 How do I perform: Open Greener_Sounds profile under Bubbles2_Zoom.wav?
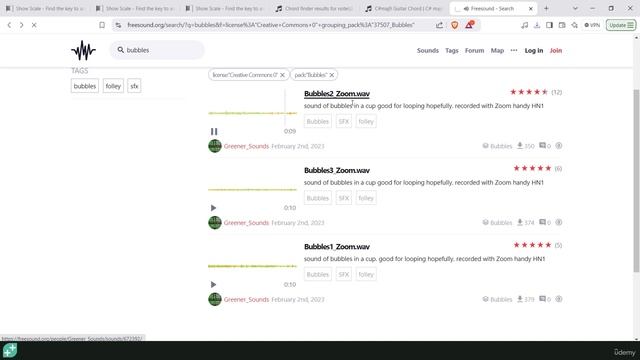pyautogui.click(x=246, y=146)
